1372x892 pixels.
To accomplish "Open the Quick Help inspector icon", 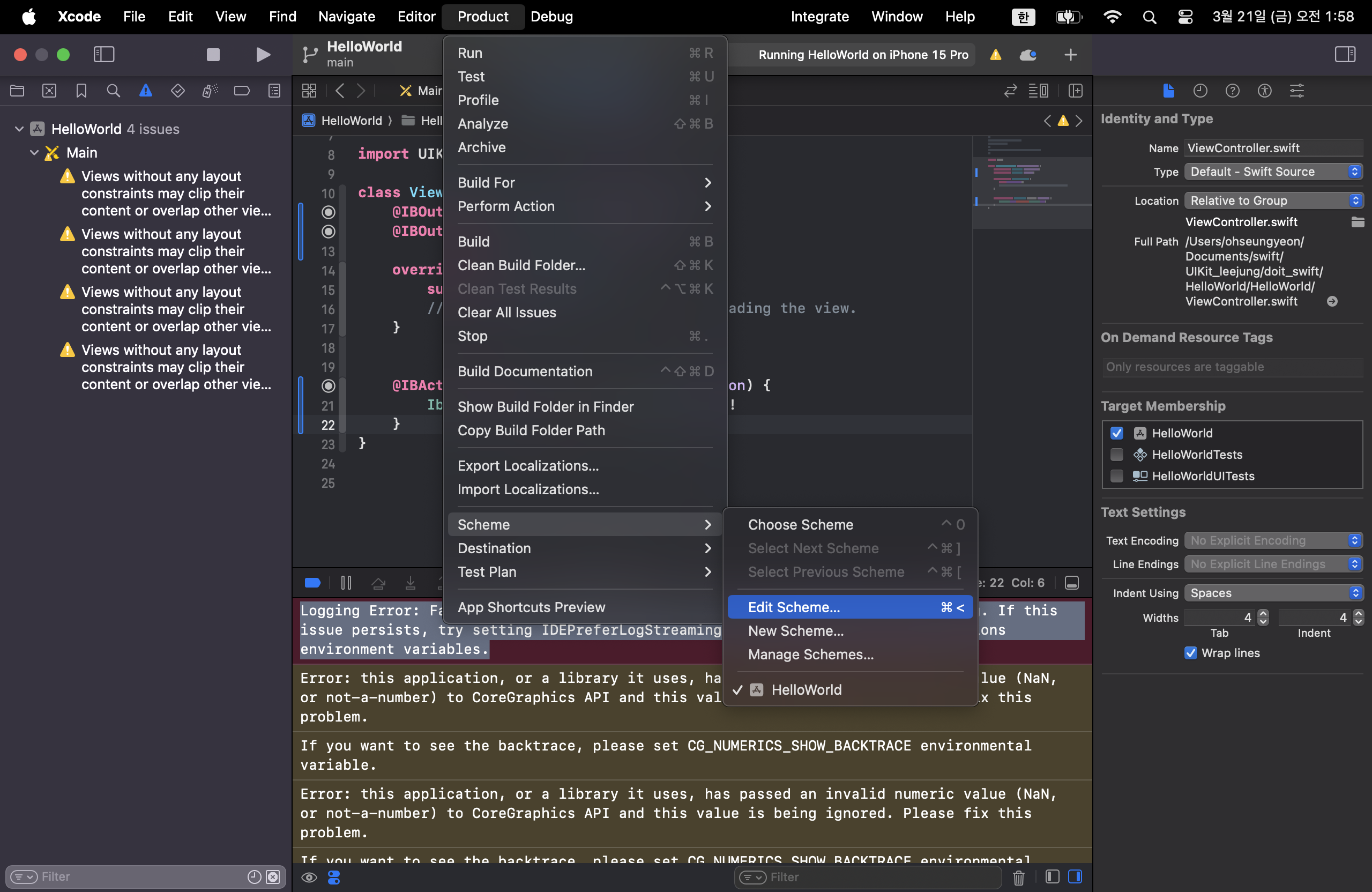I will [1232, 91].
